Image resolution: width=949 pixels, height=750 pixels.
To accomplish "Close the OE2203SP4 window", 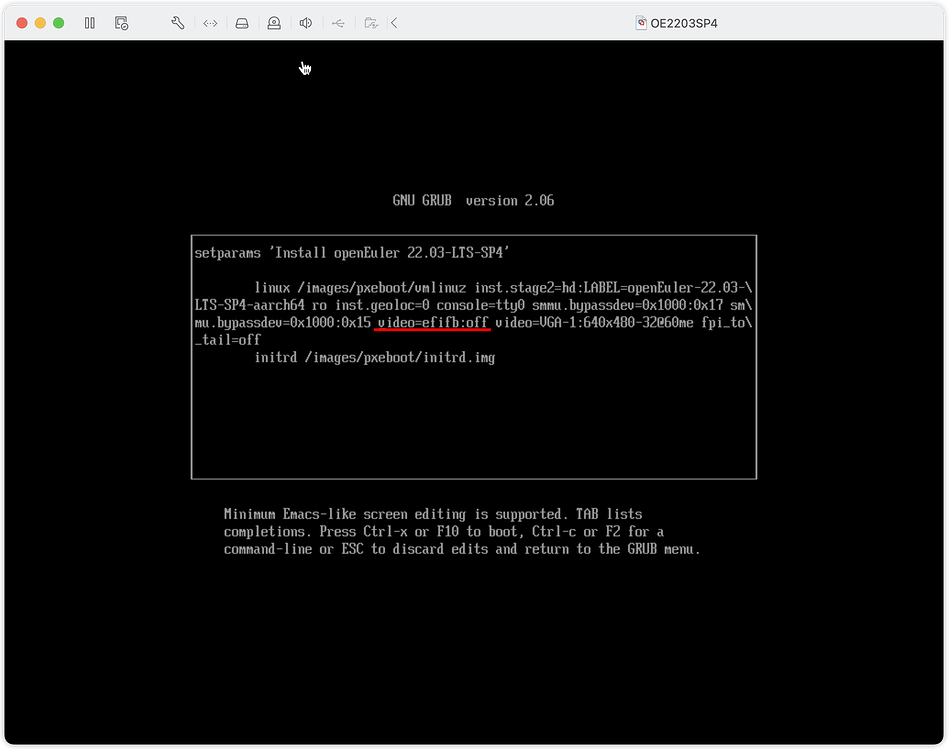I will (x=22, y=23).
